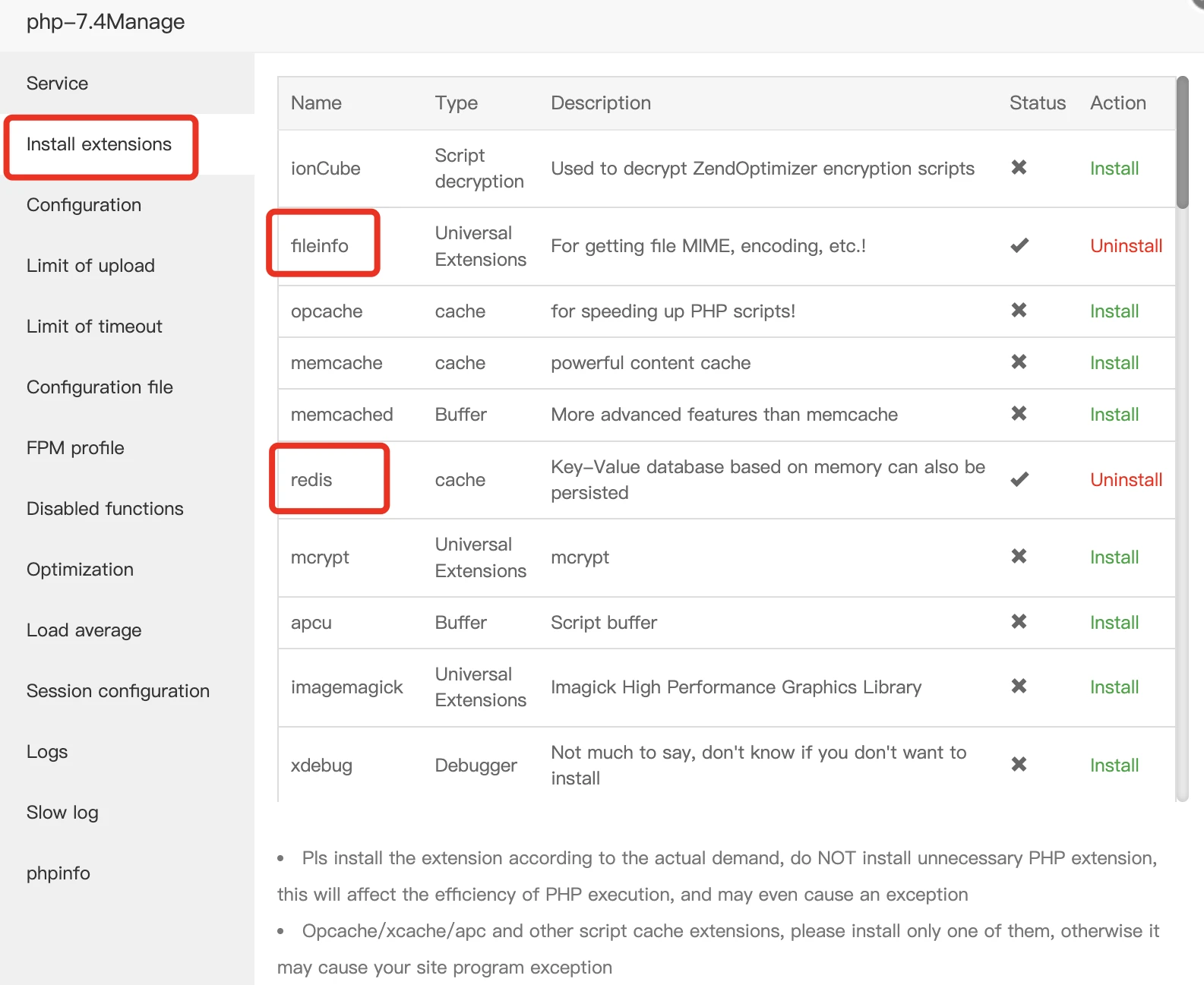Viewport: 1204px width, 985px height.
Task: Go to the Slow log section
Action: 62,813
